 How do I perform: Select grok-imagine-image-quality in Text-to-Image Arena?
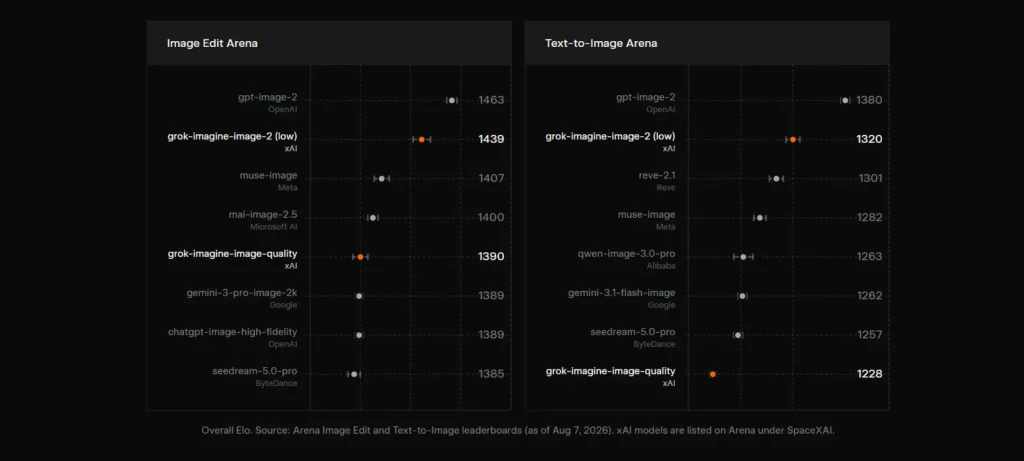(611, 371)
